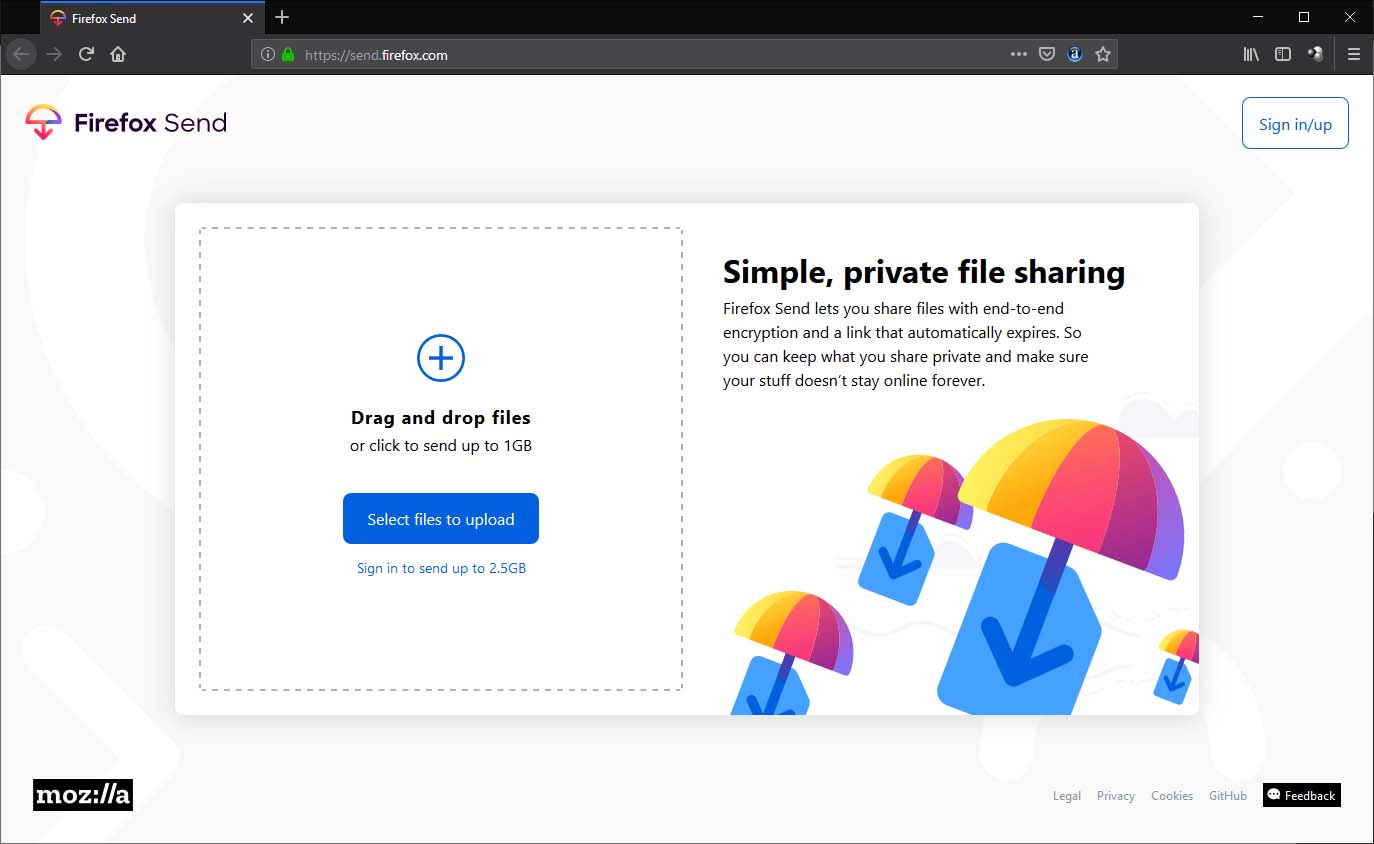1374x844 pixels.
Task: Open the Privacy footer link
Action: (1116, 796)
